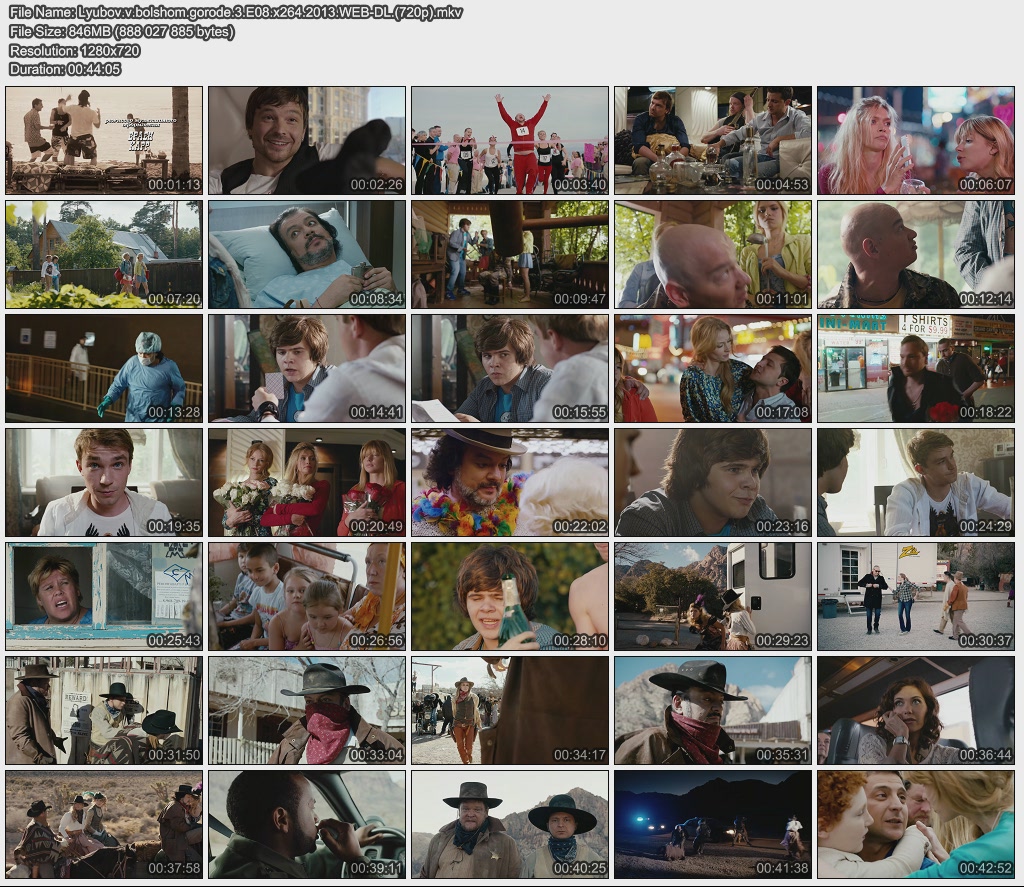Click the File Name text line
1024x887 pixels.
click(236, 13)
